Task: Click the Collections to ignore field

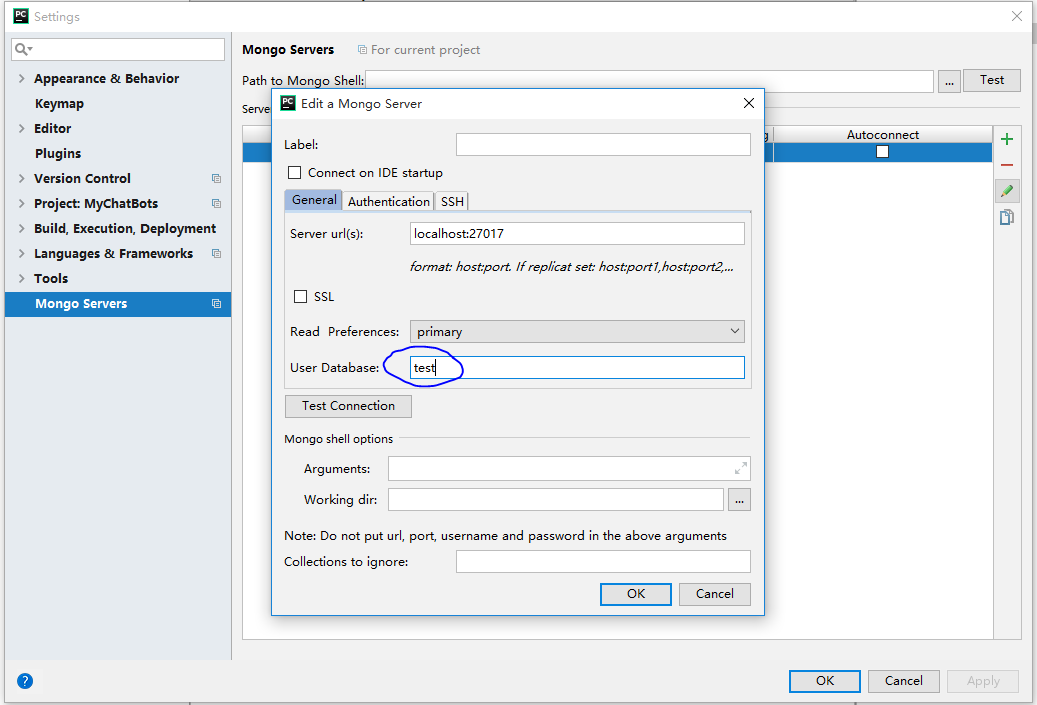Action: (603, 561)
